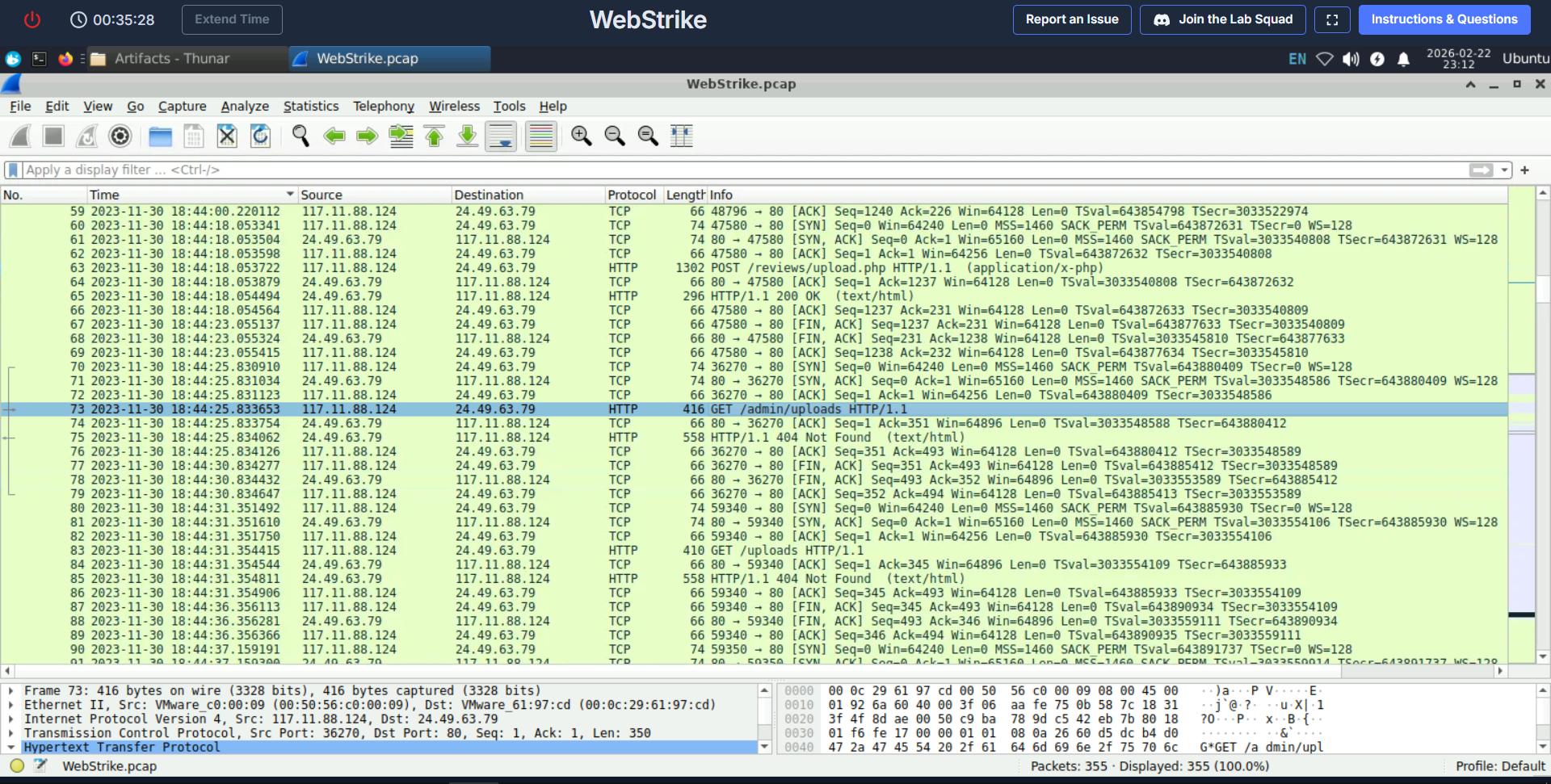Viewport: 1551px width, 784px height.
Task: Click Join the Lab Squad button
Action: (1223, 19)
